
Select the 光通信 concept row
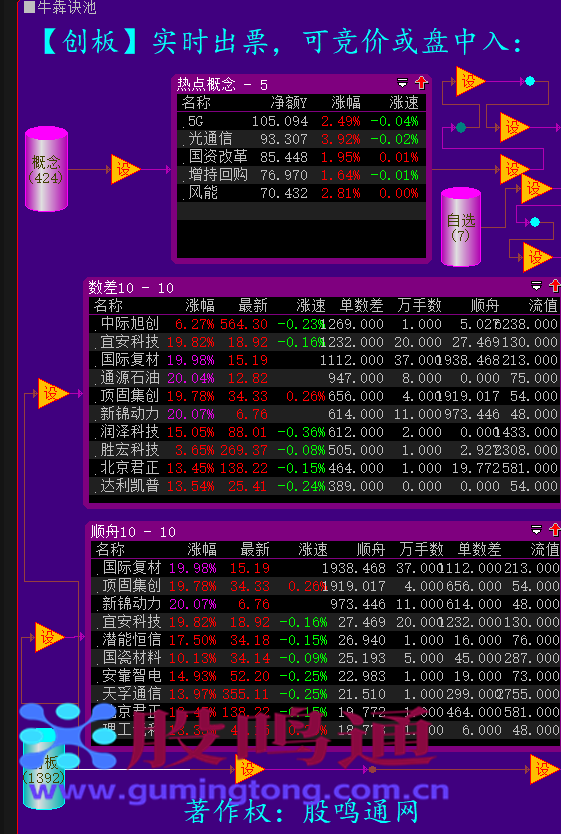[302, 139]
